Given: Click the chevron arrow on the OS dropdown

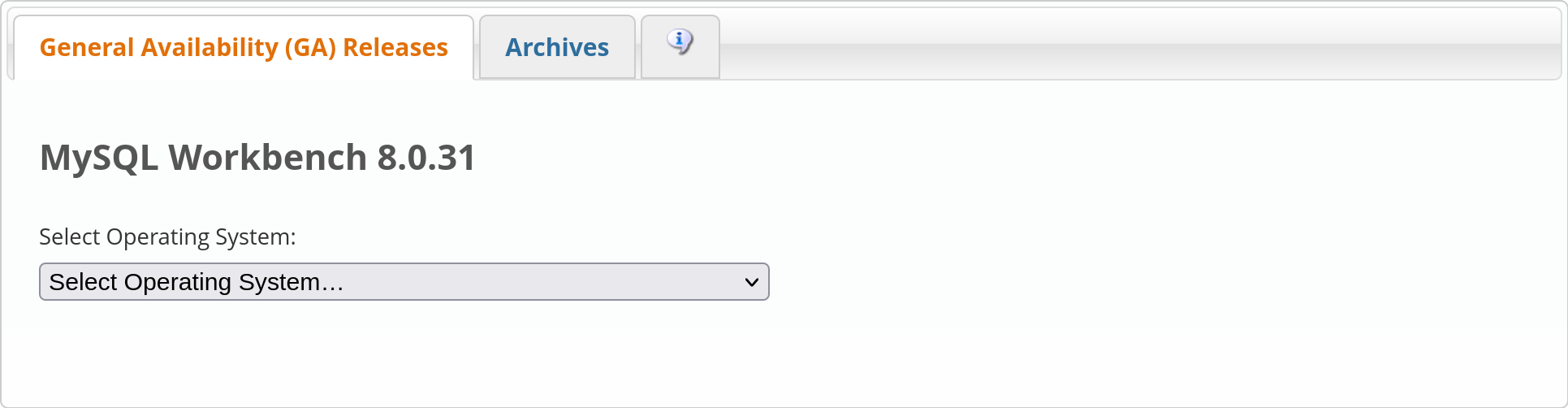Looking at the screenshot, I should coord(751,282).
